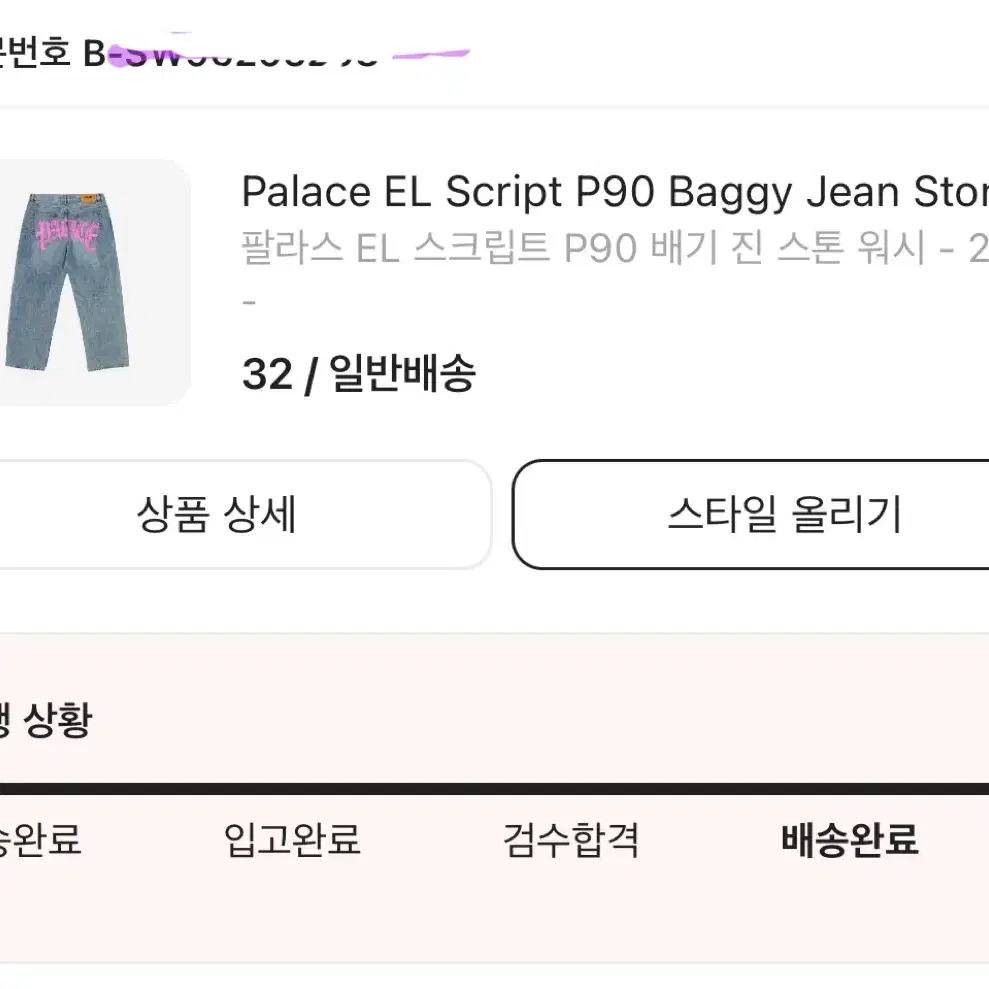Click the pink Palace logo on jeans image

(68, 235)
